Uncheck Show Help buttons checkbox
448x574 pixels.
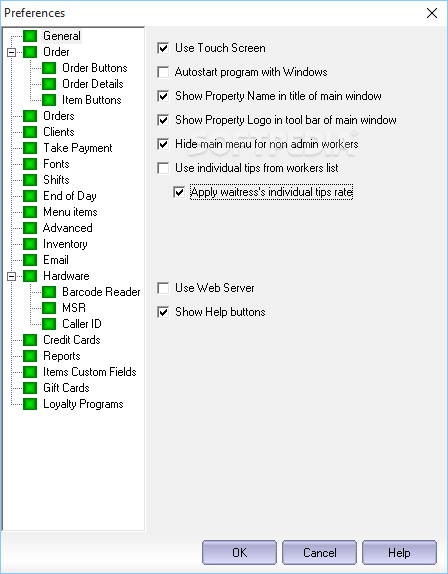coord(163,312)
